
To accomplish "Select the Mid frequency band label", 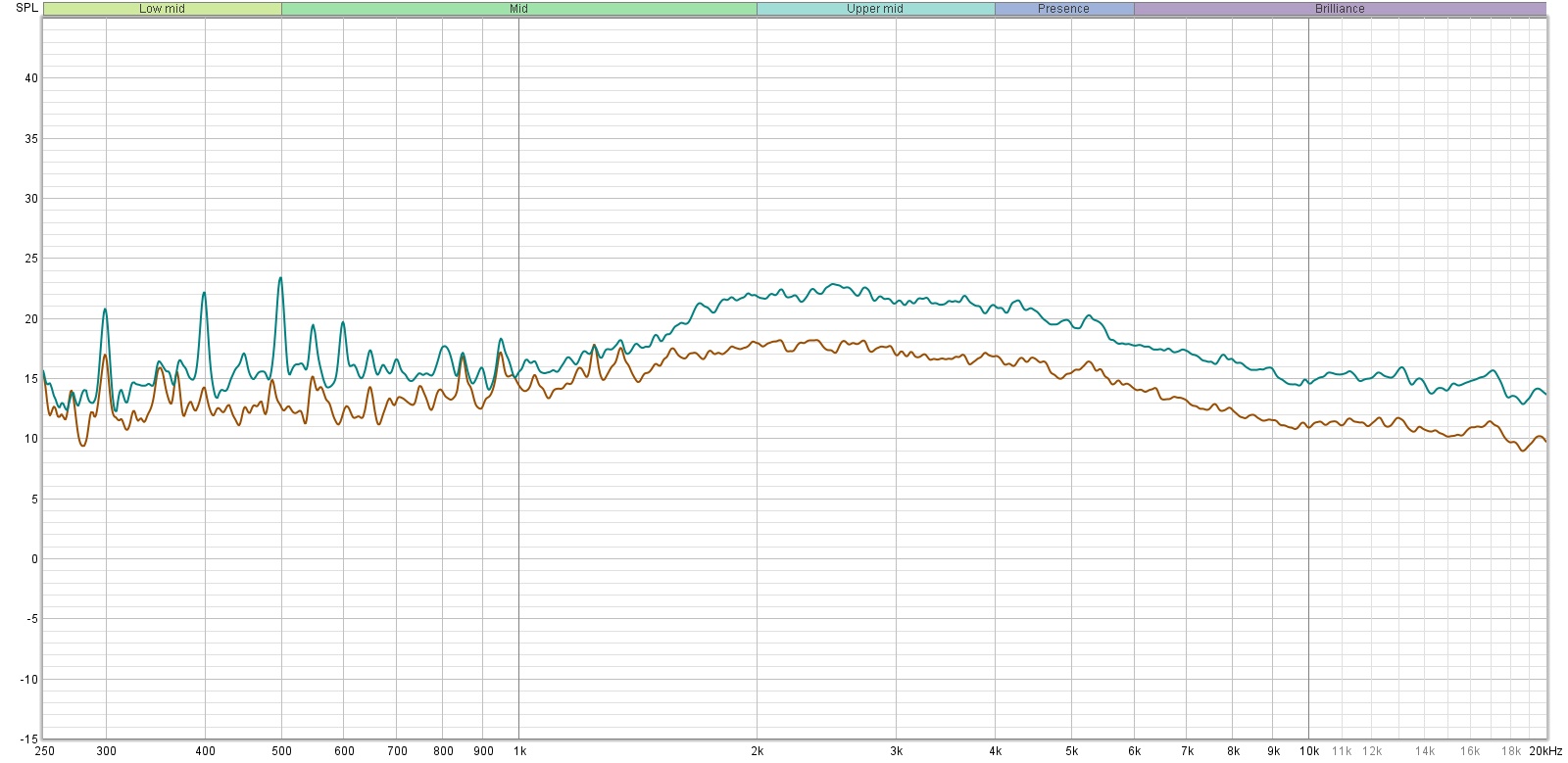I will coord(518,9).
